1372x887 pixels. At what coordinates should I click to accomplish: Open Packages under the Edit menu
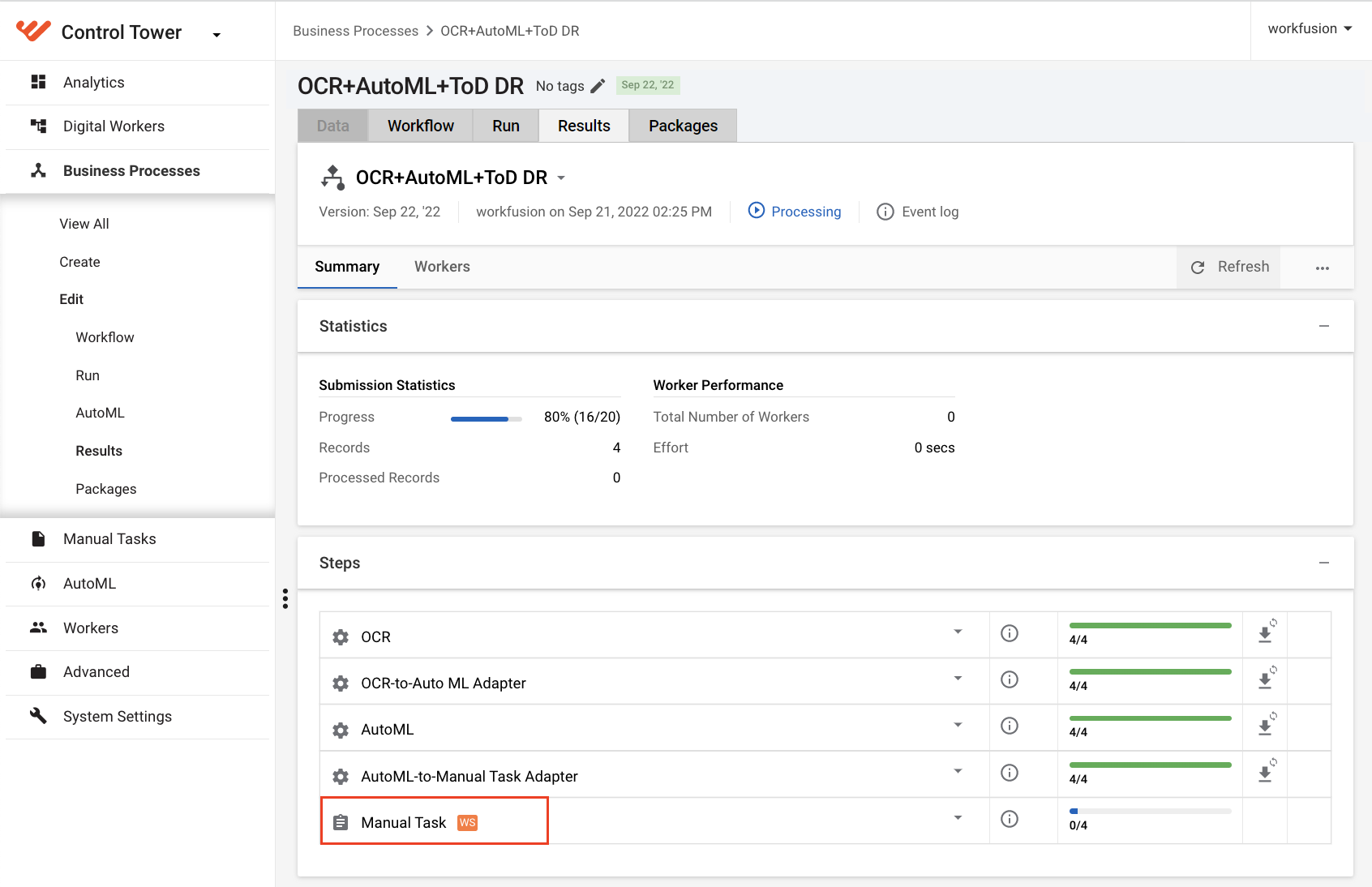[106, 489]
